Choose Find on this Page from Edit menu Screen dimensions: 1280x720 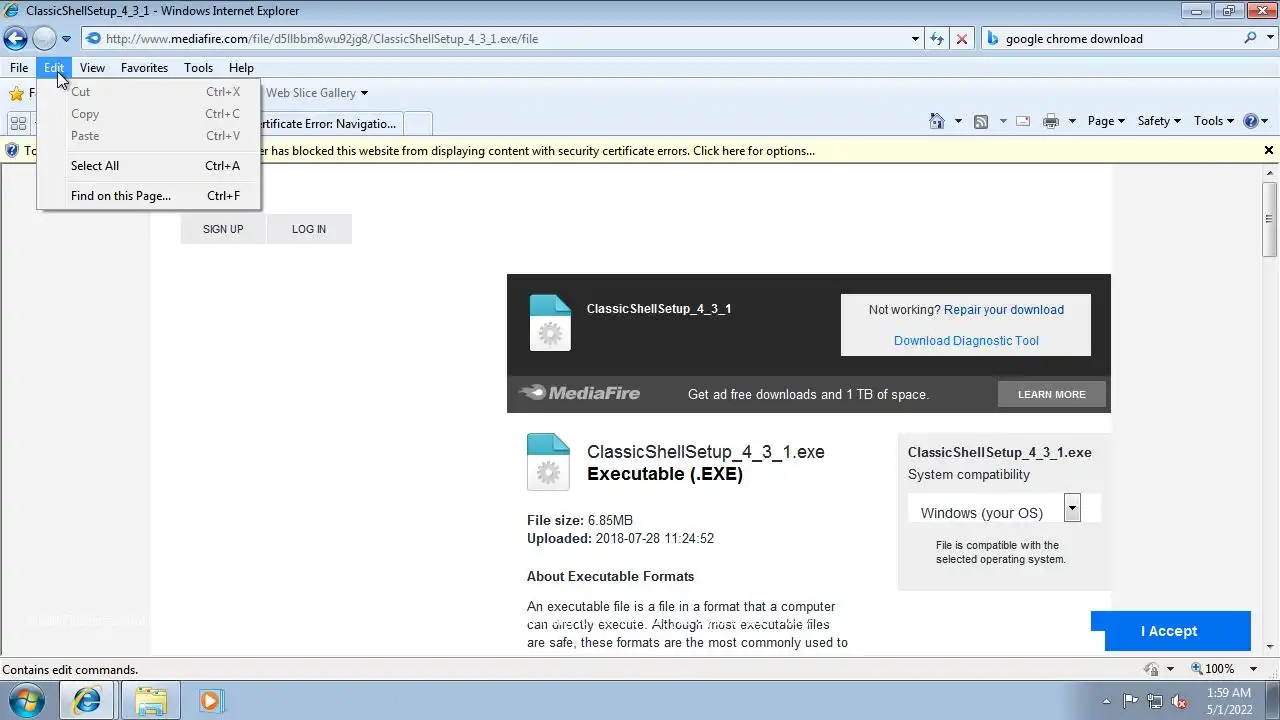(x=149, y=196)
